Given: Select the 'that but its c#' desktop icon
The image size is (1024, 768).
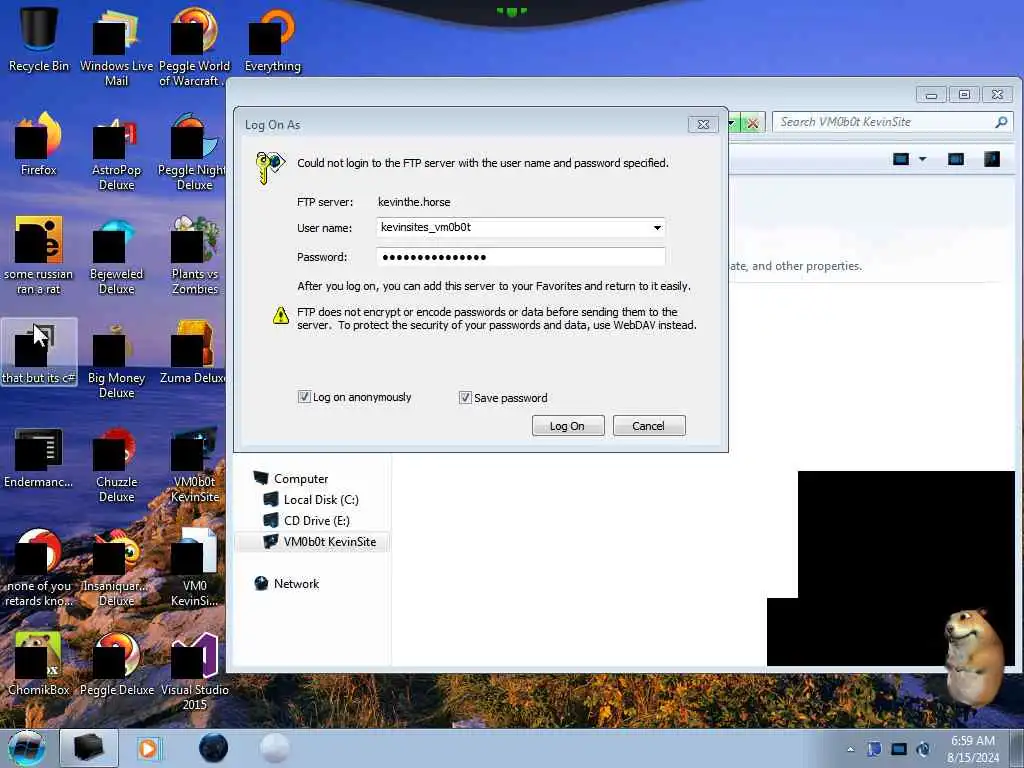Looking at the screenshot, I should click(39, 353).
